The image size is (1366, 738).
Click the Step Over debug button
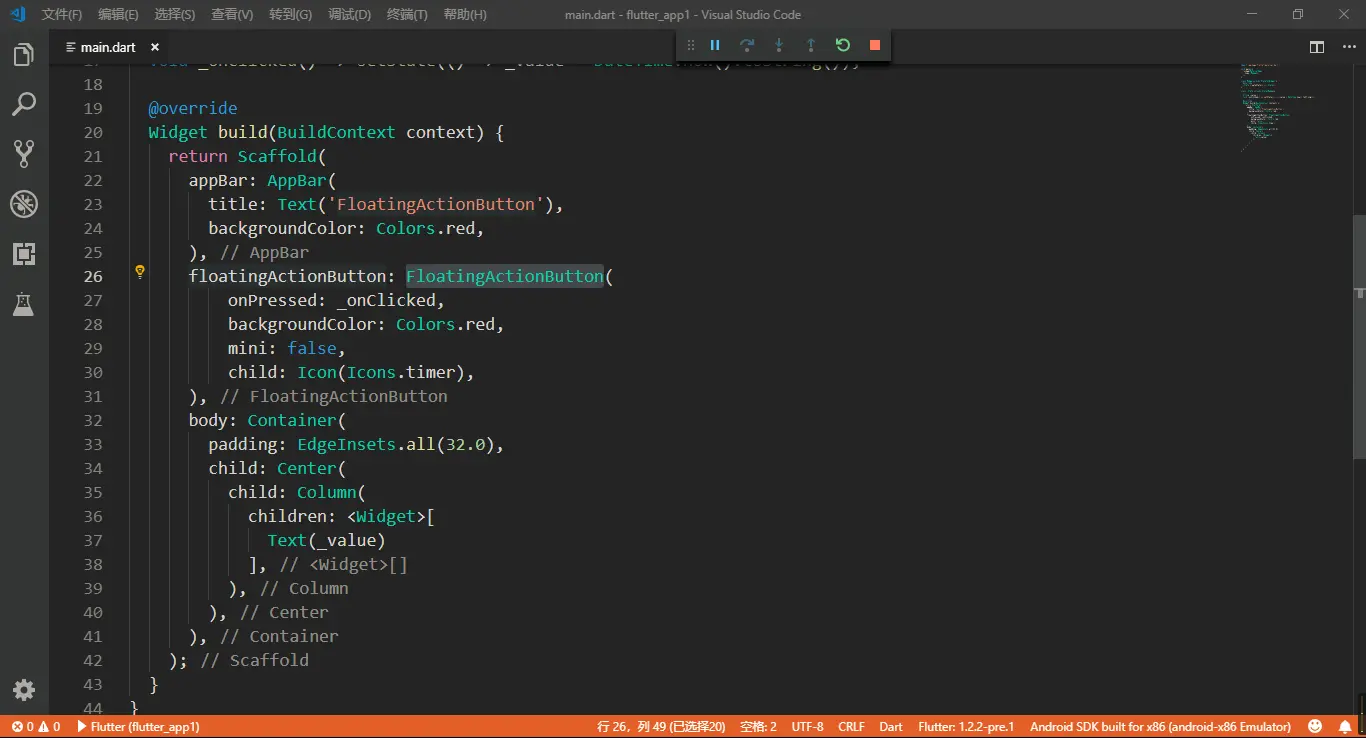747,45
